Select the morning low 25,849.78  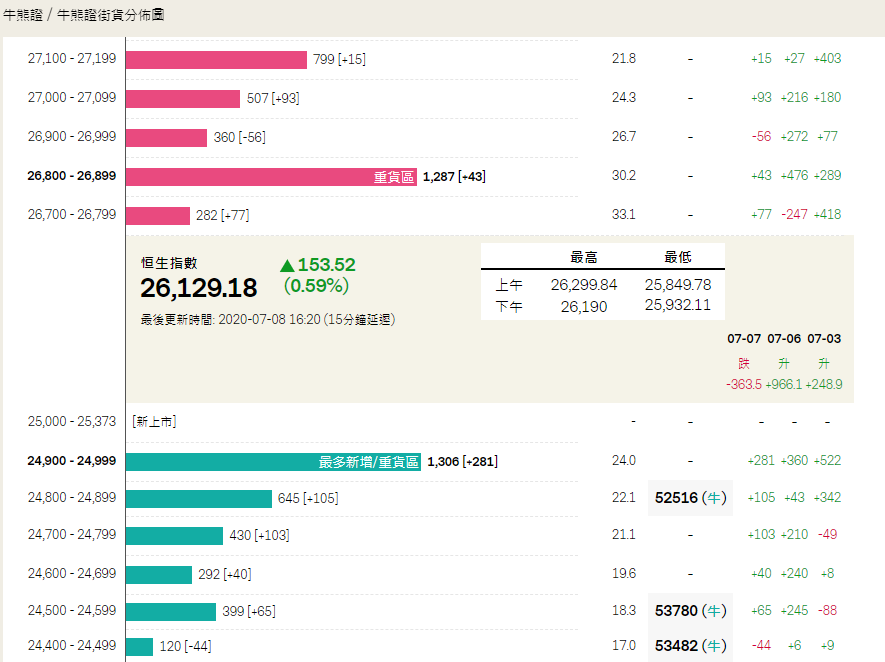tap(678, 284)
